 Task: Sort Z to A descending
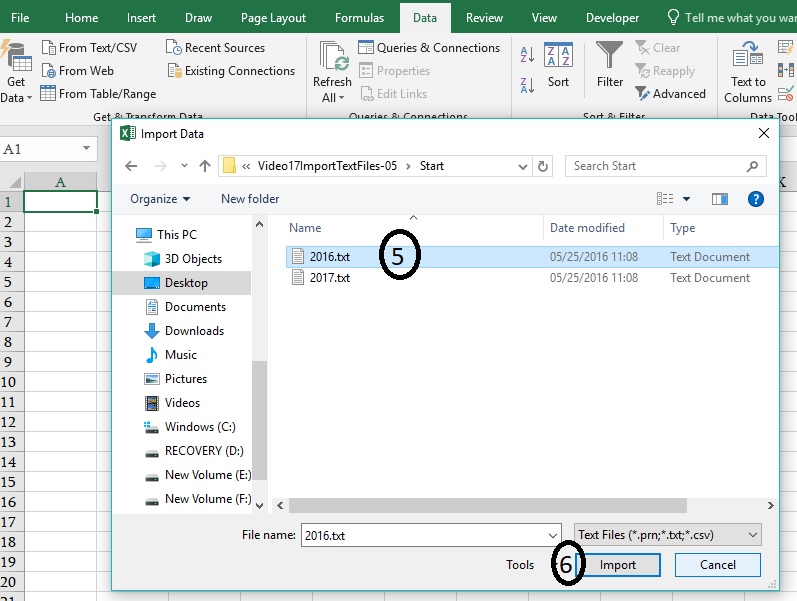coord(527,85)
